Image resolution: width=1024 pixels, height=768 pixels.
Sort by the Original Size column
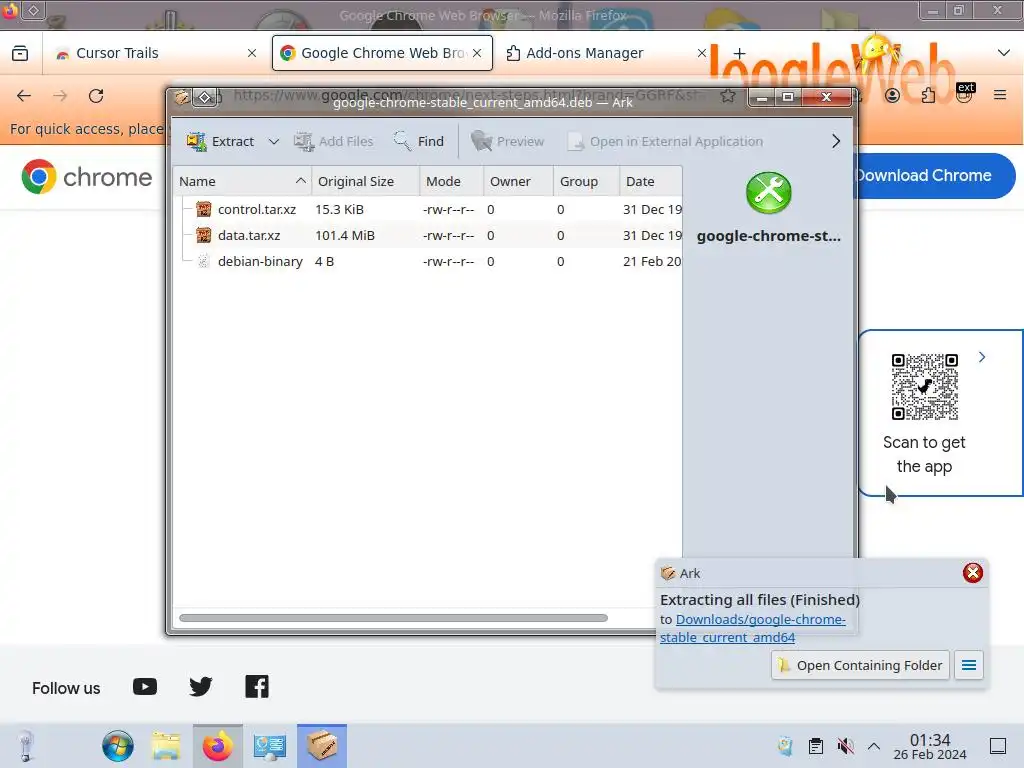pos(366,181)
